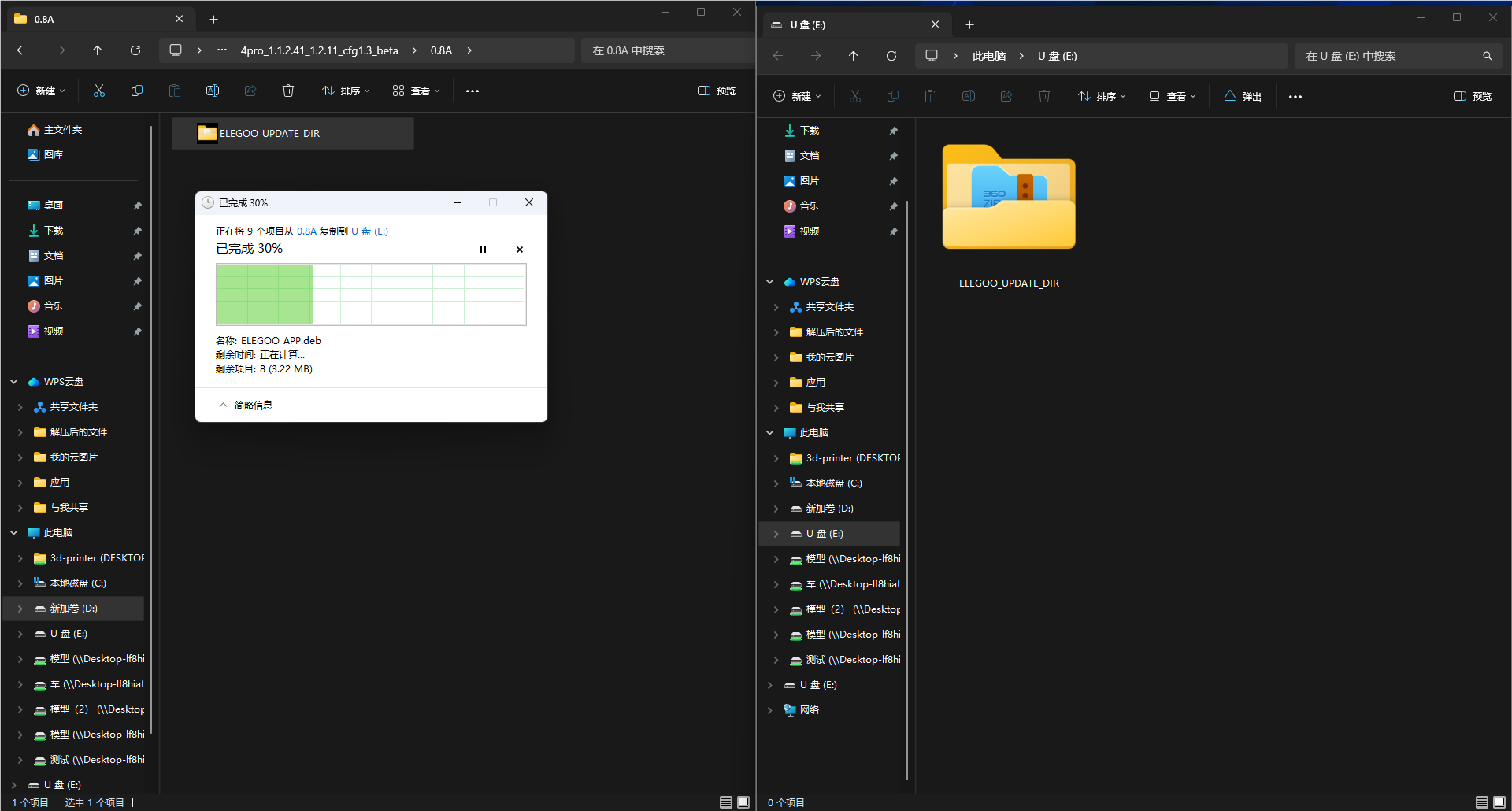Viewport: 1512px width, 811px height.
Task: Open the 排序 sort dropdown in left window
Action: 346,91
